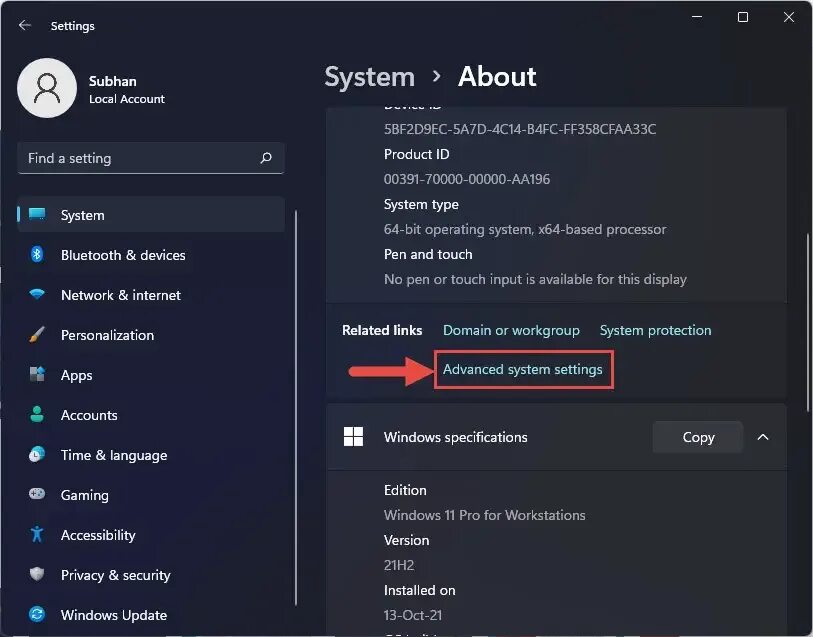813x637 pixels.
Task: Maximize the Settings window
Action: [742, 17]
